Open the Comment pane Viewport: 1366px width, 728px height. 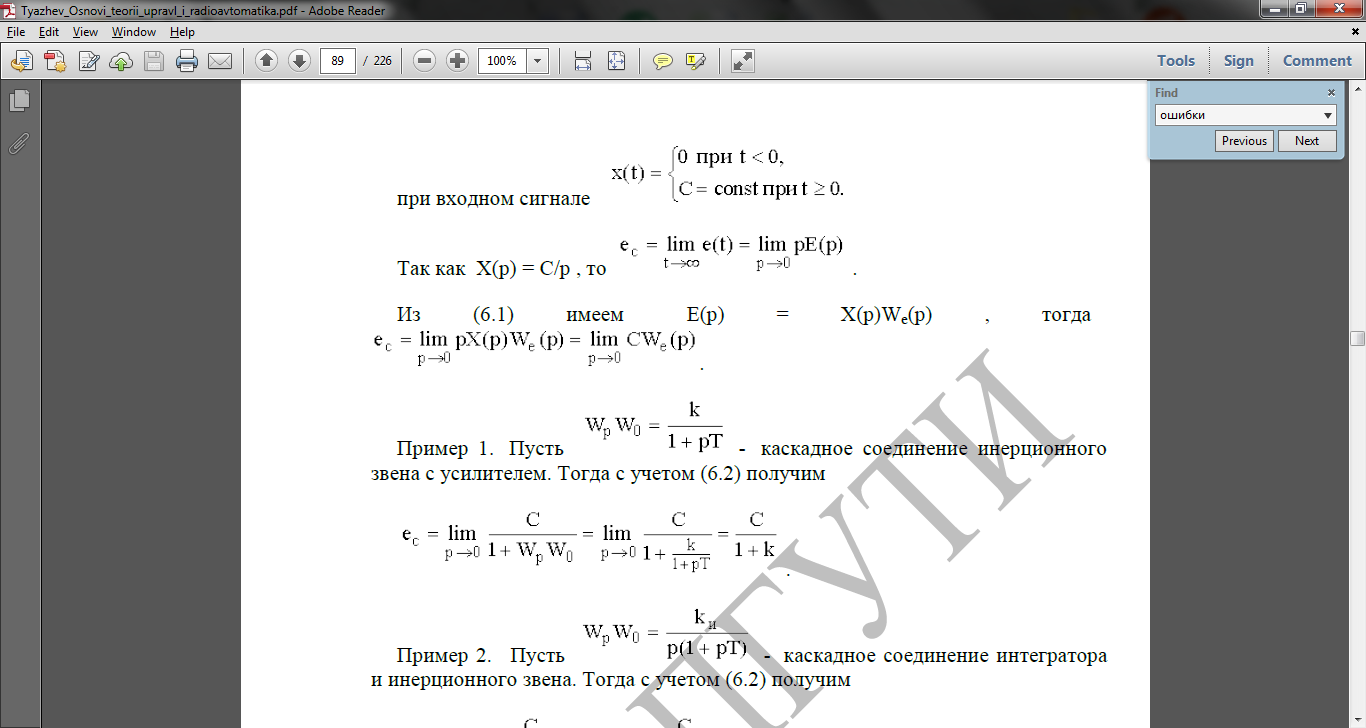point(1317,61)
